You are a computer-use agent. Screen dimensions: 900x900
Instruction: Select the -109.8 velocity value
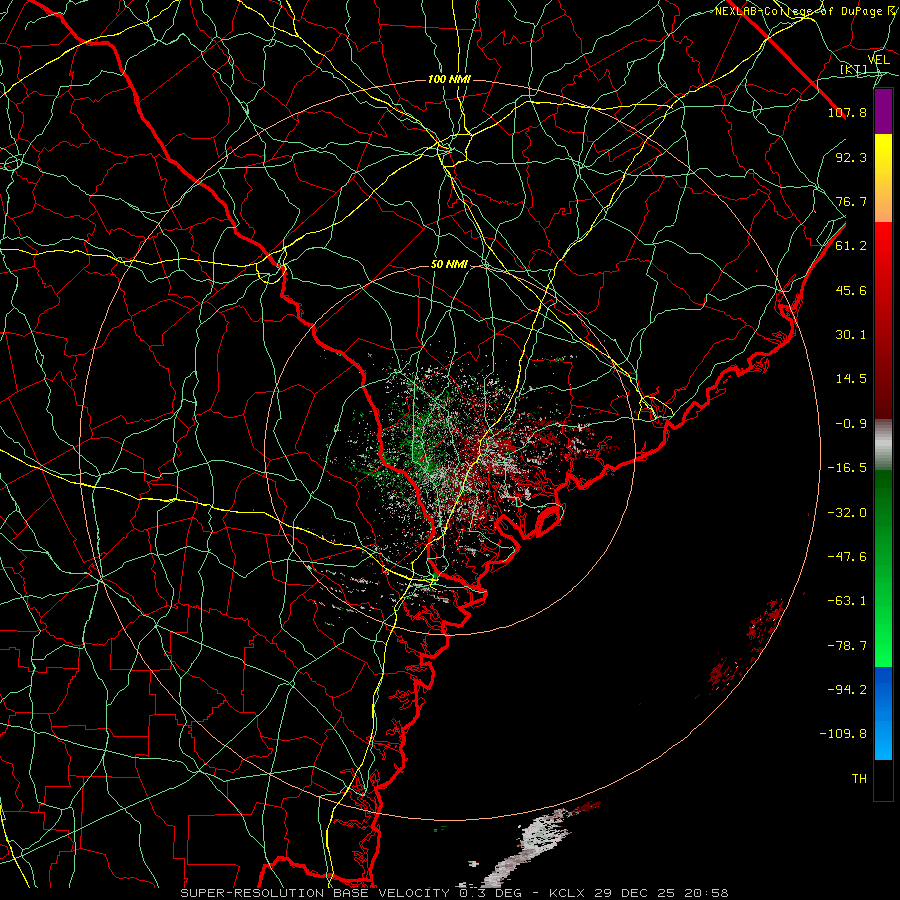coord(843,734)
